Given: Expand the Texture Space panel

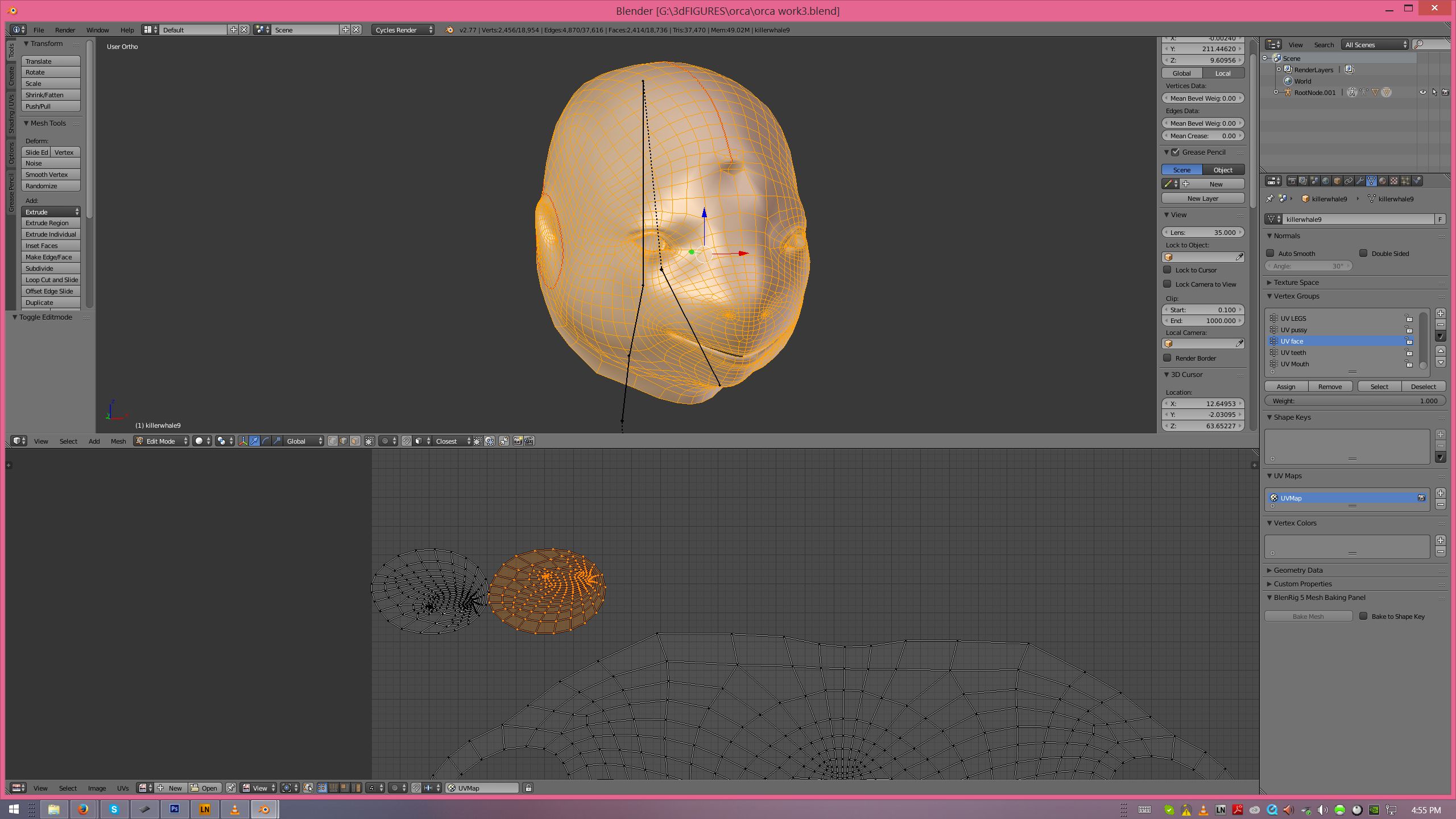Looking at the screenshot, I should (x=1296, y=282).
